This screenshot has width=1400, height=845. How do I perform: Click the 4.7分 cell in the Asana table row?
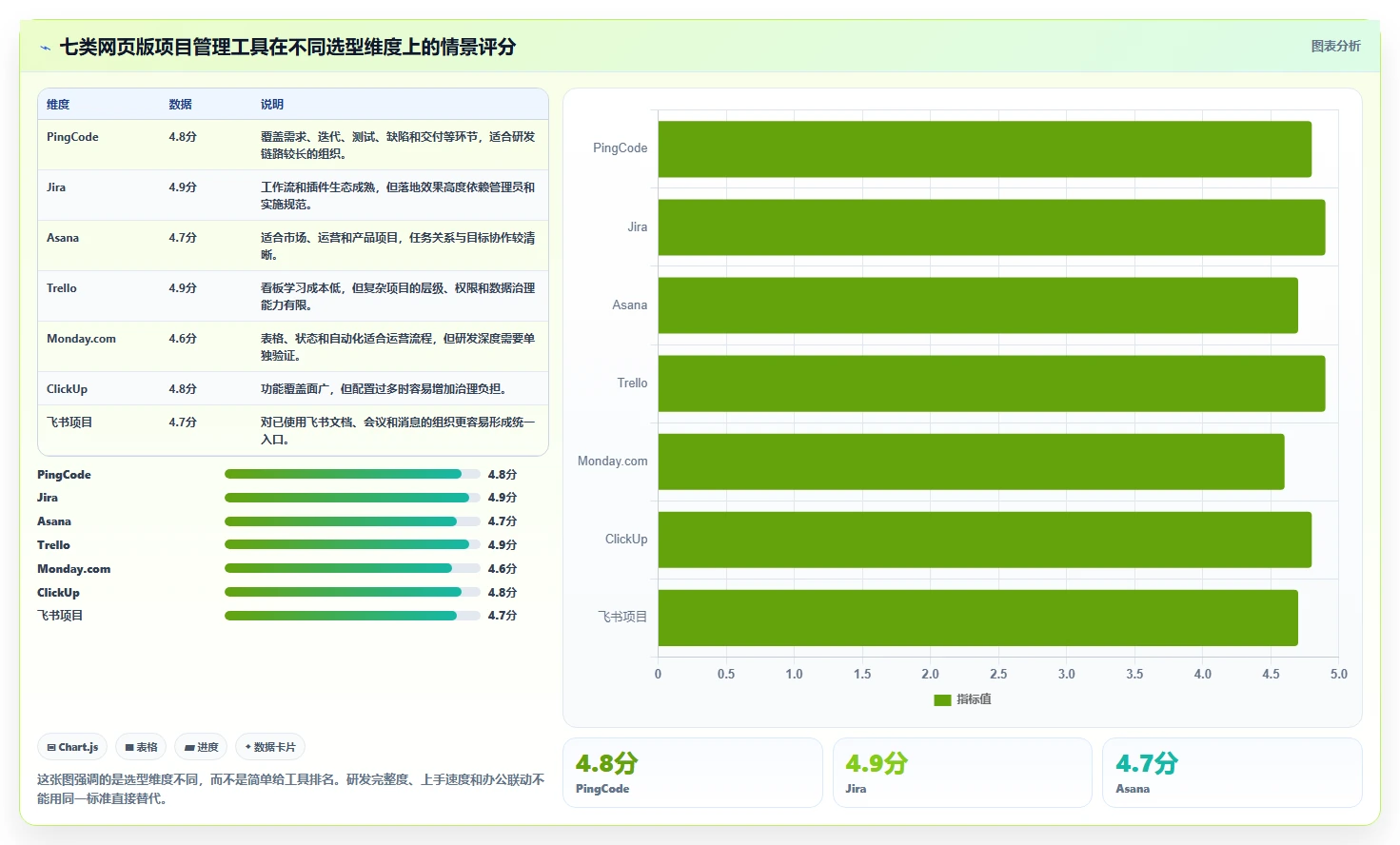point(183,238)
